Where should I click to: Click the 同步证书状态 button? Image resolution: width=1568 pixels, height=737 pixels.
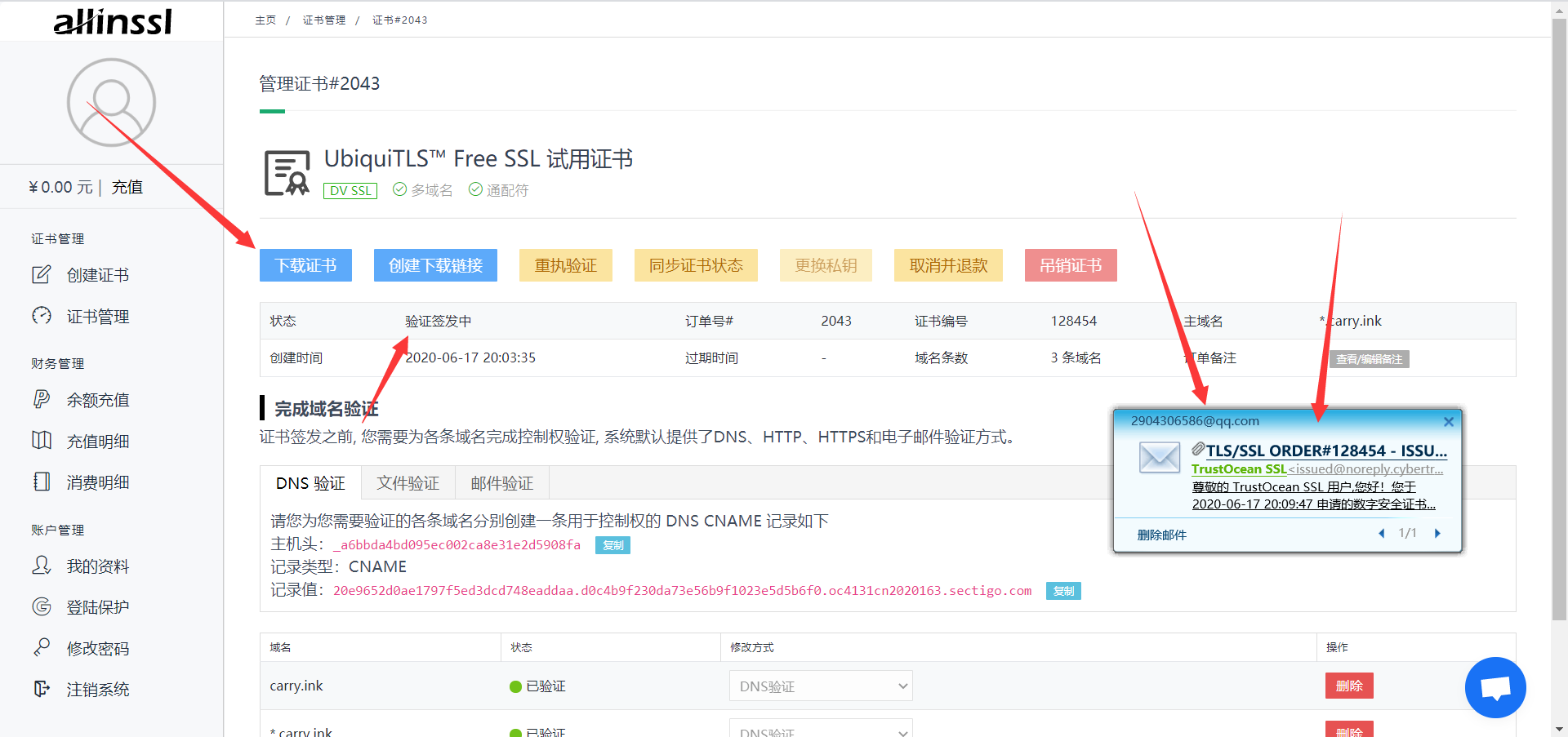[696, 265]
